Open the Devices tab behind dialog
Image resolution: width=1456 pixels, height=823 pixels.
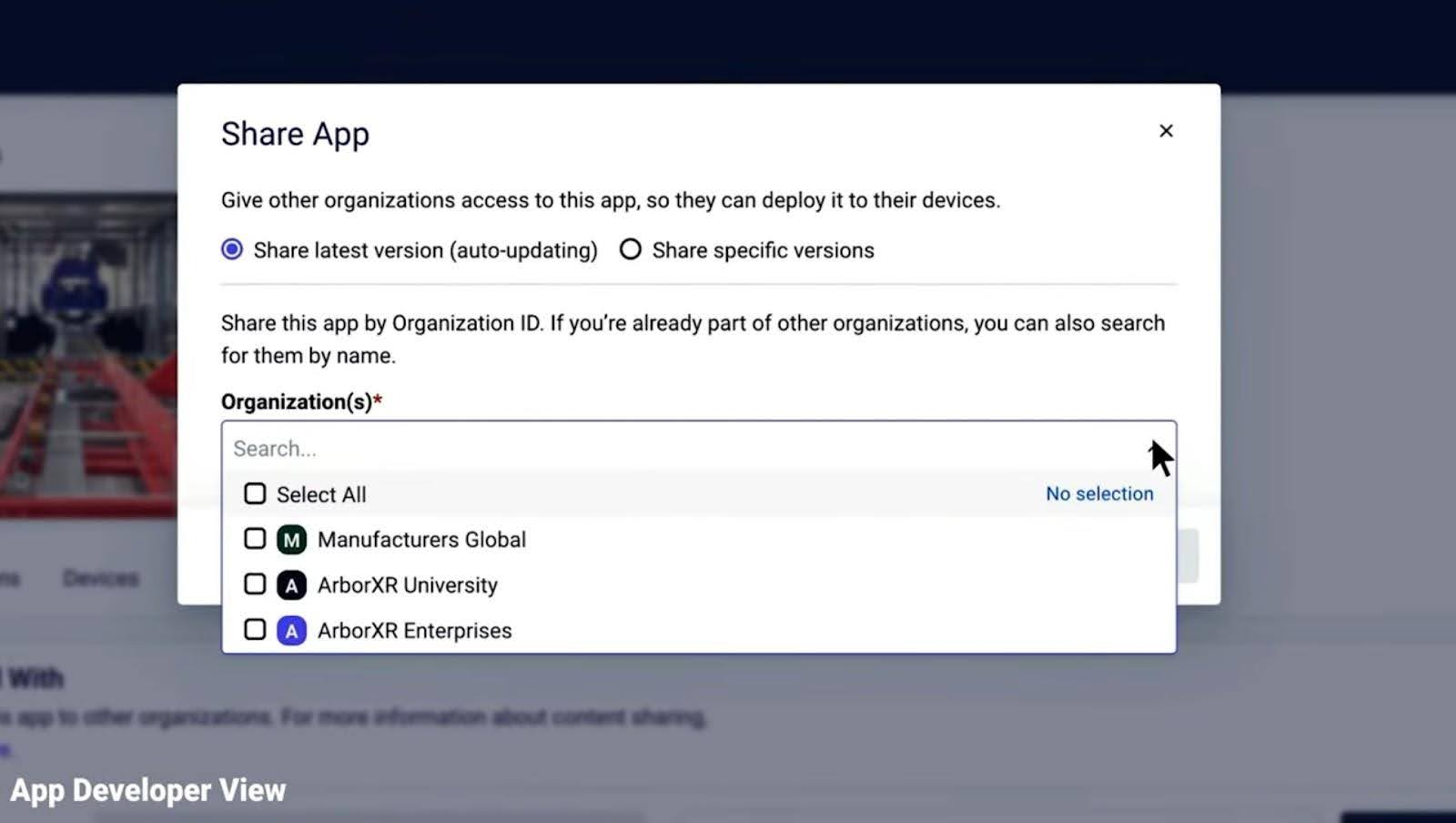click(100, 578)
